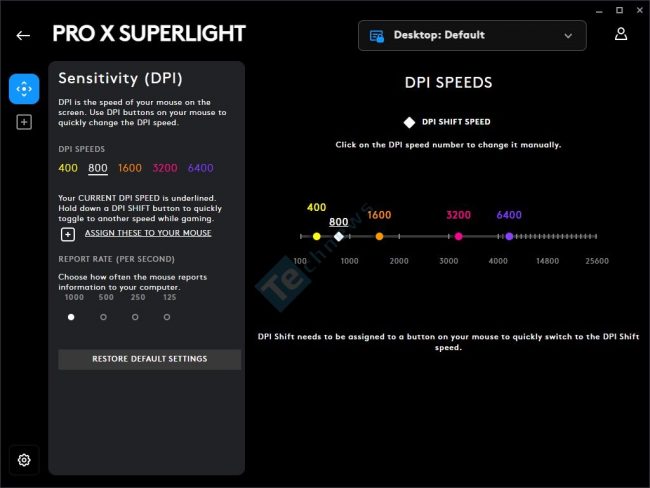The width and height of the screenshot is (650, 488).
Task: Select the 500 report rate option
Action: [103, 317]
